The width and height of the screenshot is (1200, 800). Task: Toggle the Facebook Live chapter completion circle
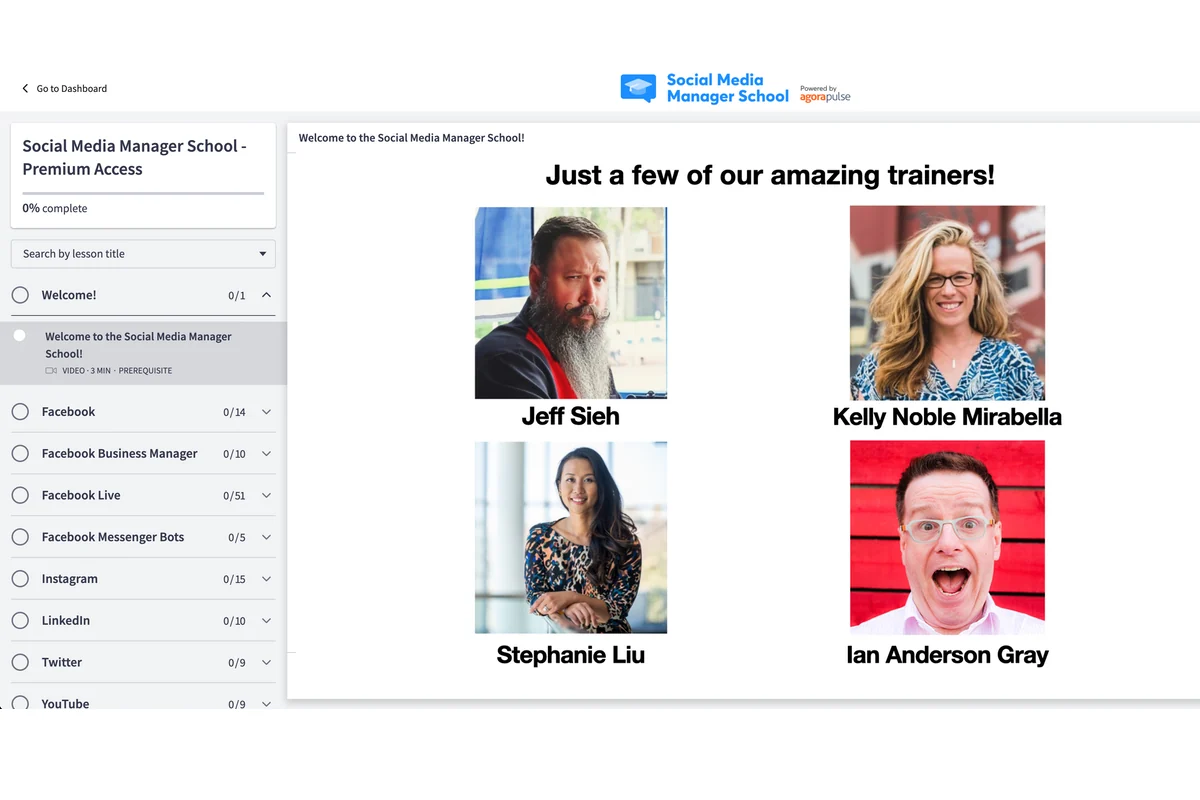click(x=20, y=495)
